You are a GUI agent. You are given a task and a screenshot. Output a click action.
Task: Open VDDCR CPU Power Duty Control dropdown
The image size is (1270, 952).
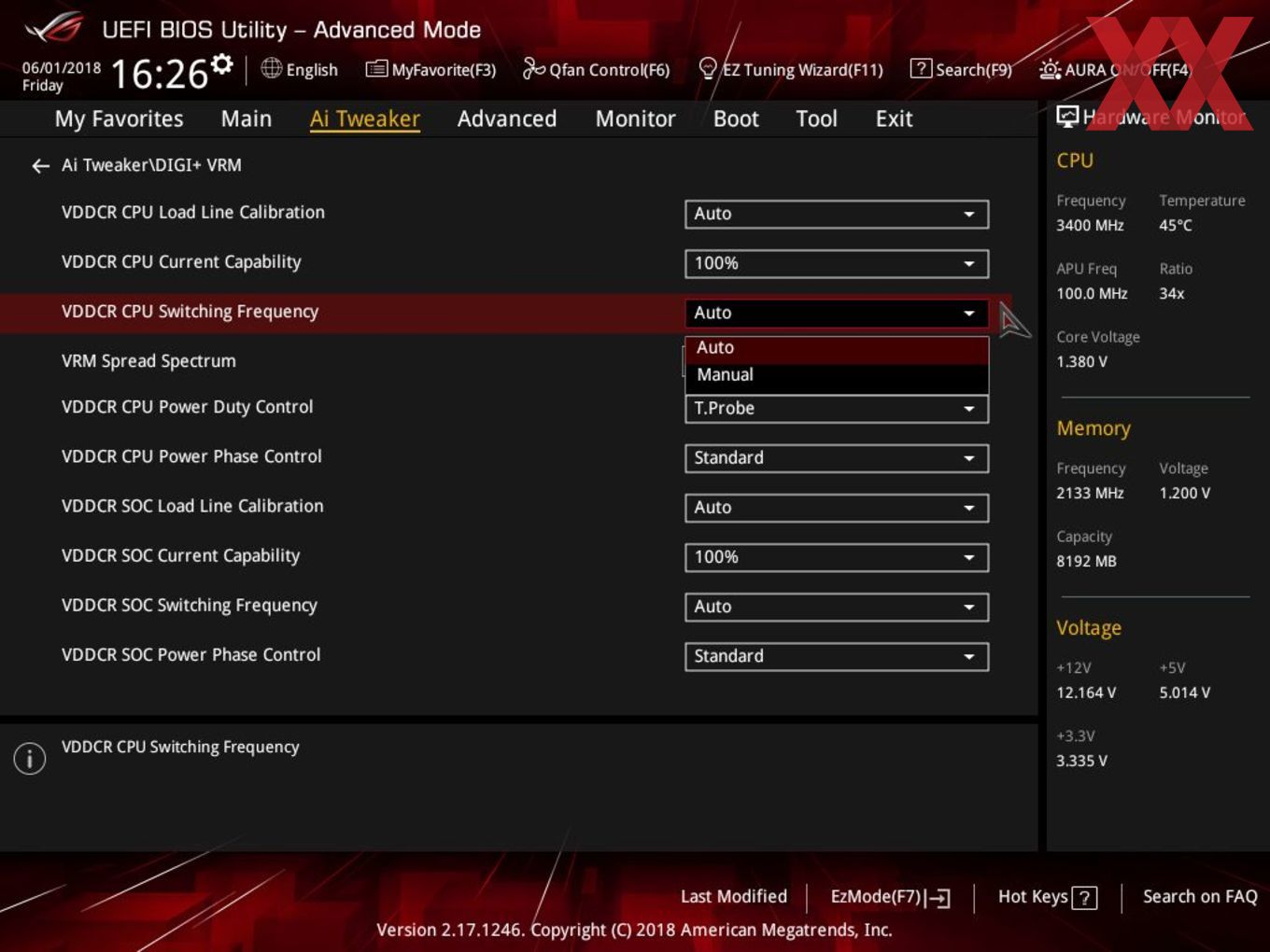pos(837,409)
